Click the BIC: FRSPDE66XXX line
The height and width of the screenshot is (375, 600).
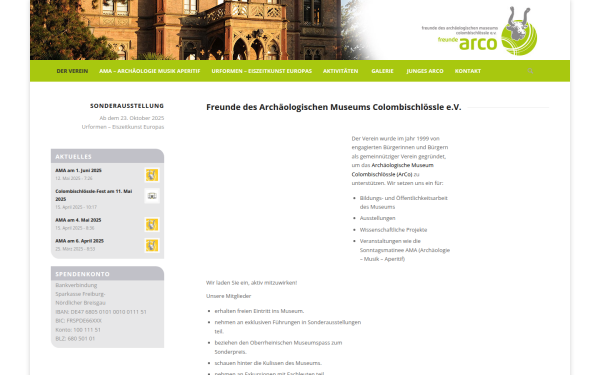pyautogui.click(x=78, y=321)
